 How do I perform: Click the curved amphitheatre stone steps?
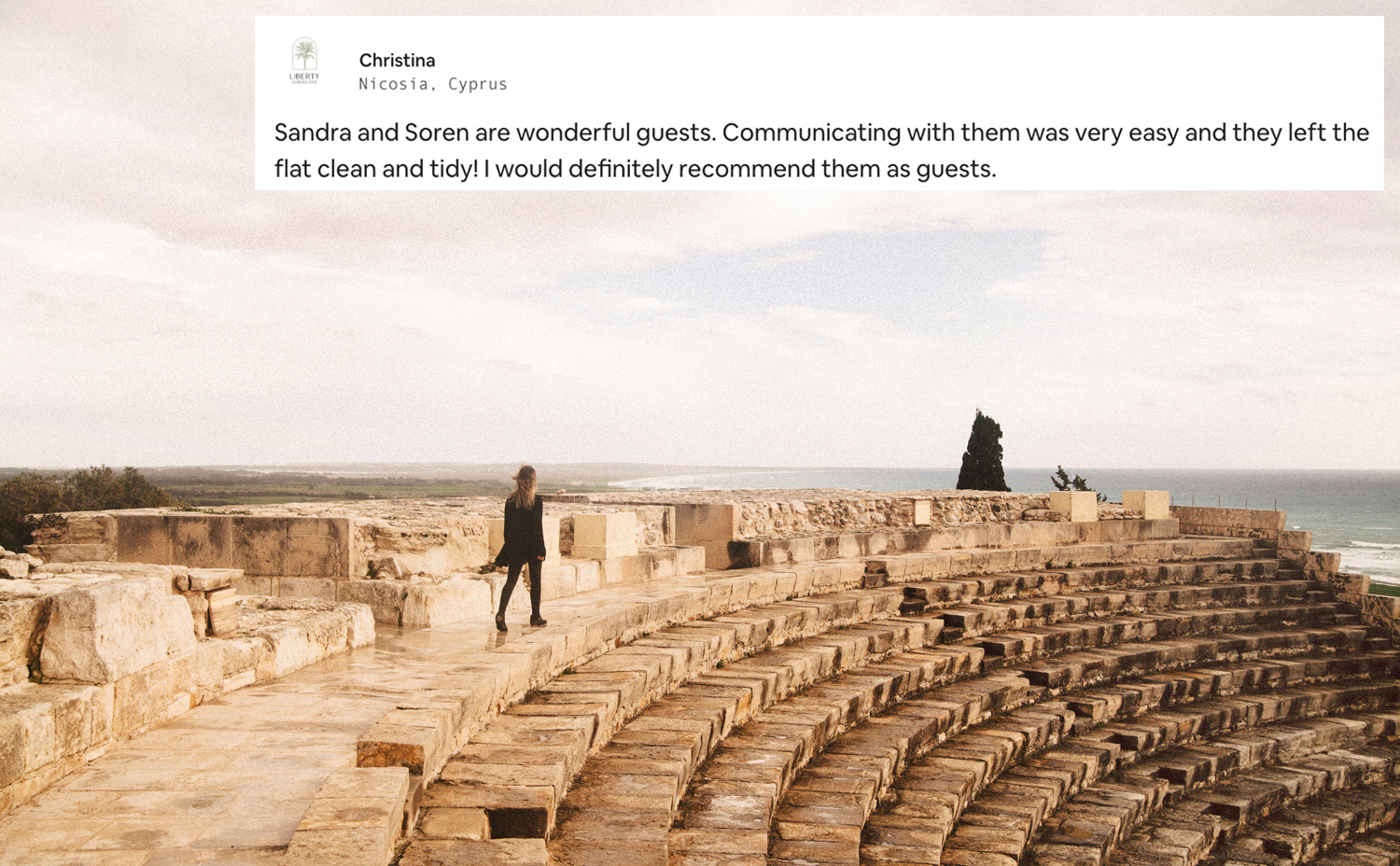(x=1027, y=709)
